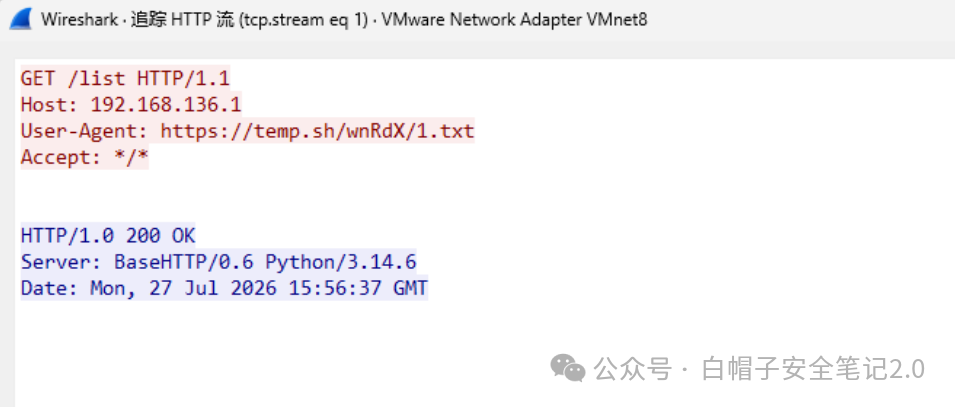Image resolution: width=955 pixels, height=407 pixels.
Task: Click the Wireshark shark-fin icon in title bar
Action: click(20, 19)
